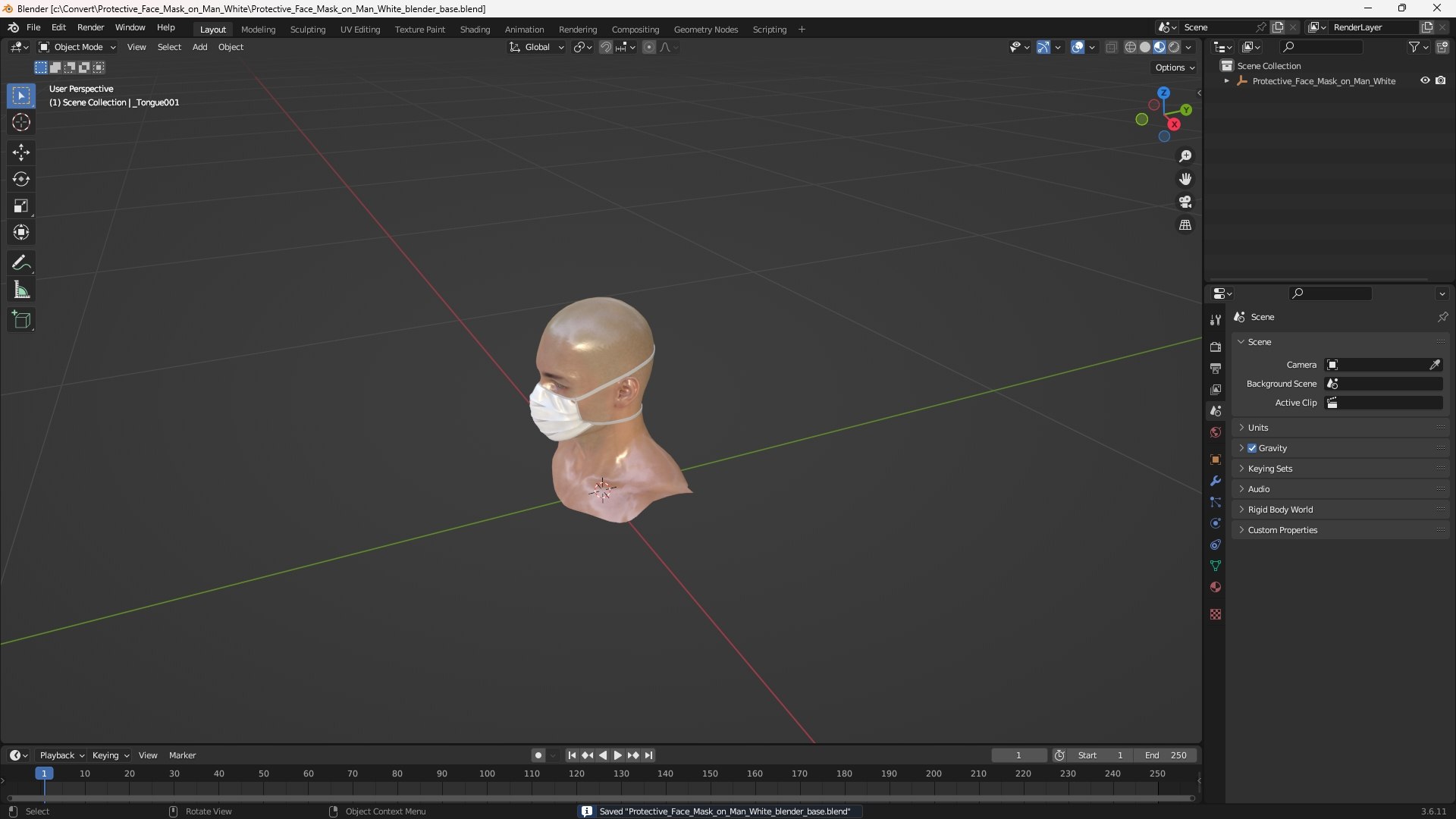
Task: Open the Texture properties checker tab
Action: click(1216, 614)
